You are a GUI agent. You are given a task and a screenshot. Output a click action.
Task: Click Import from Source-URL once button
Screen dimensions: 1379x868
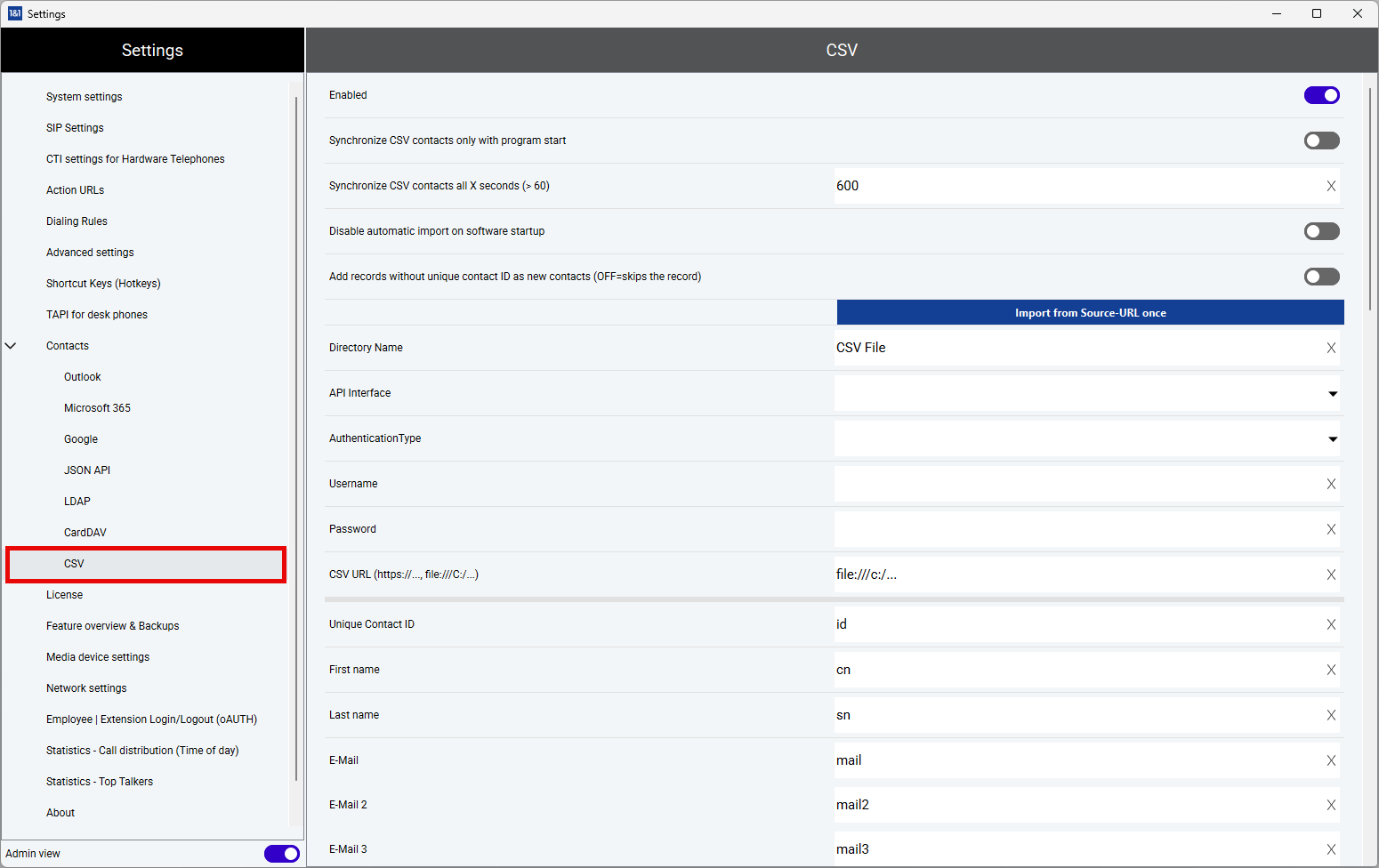coord(1090,313)
